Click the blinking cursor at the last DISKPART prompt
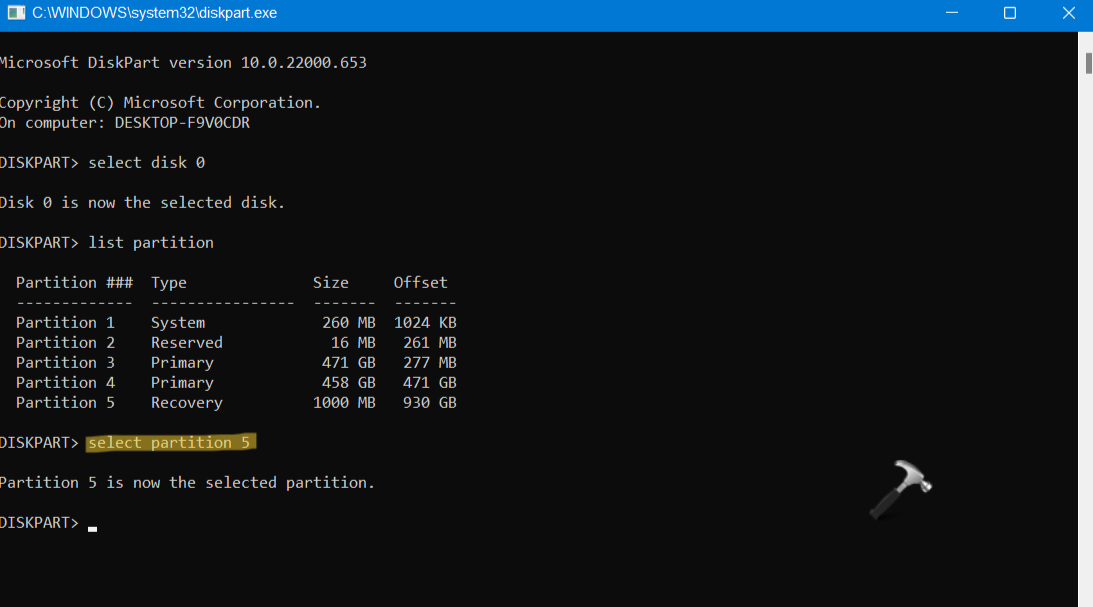This screenshot has width=1093, height=607. 92,526
